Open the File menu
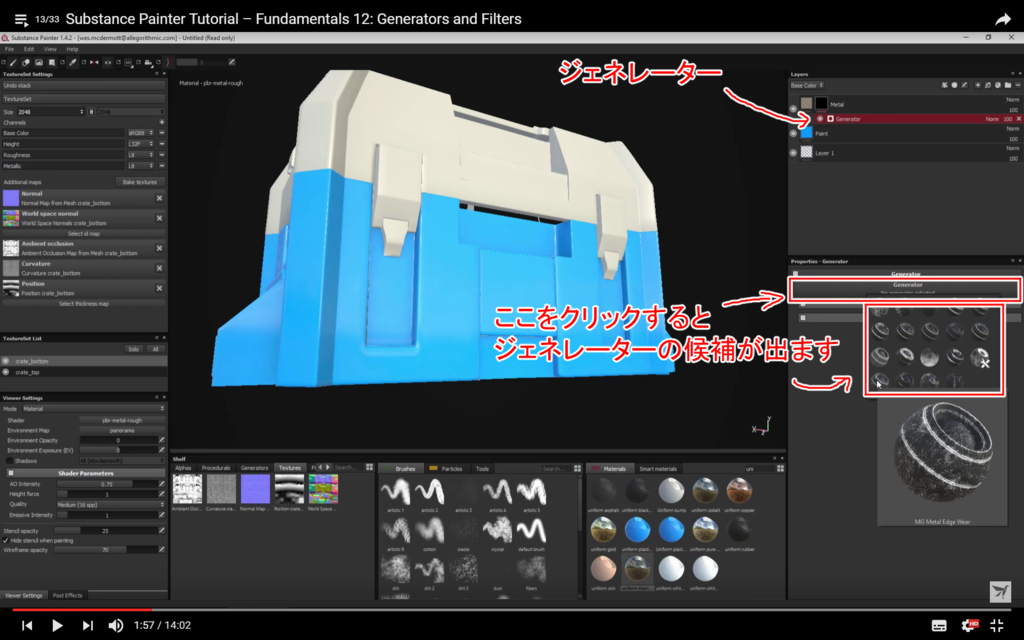This screenshot has width=1024, height=640. pyautogui.click(x=9, y=49)
